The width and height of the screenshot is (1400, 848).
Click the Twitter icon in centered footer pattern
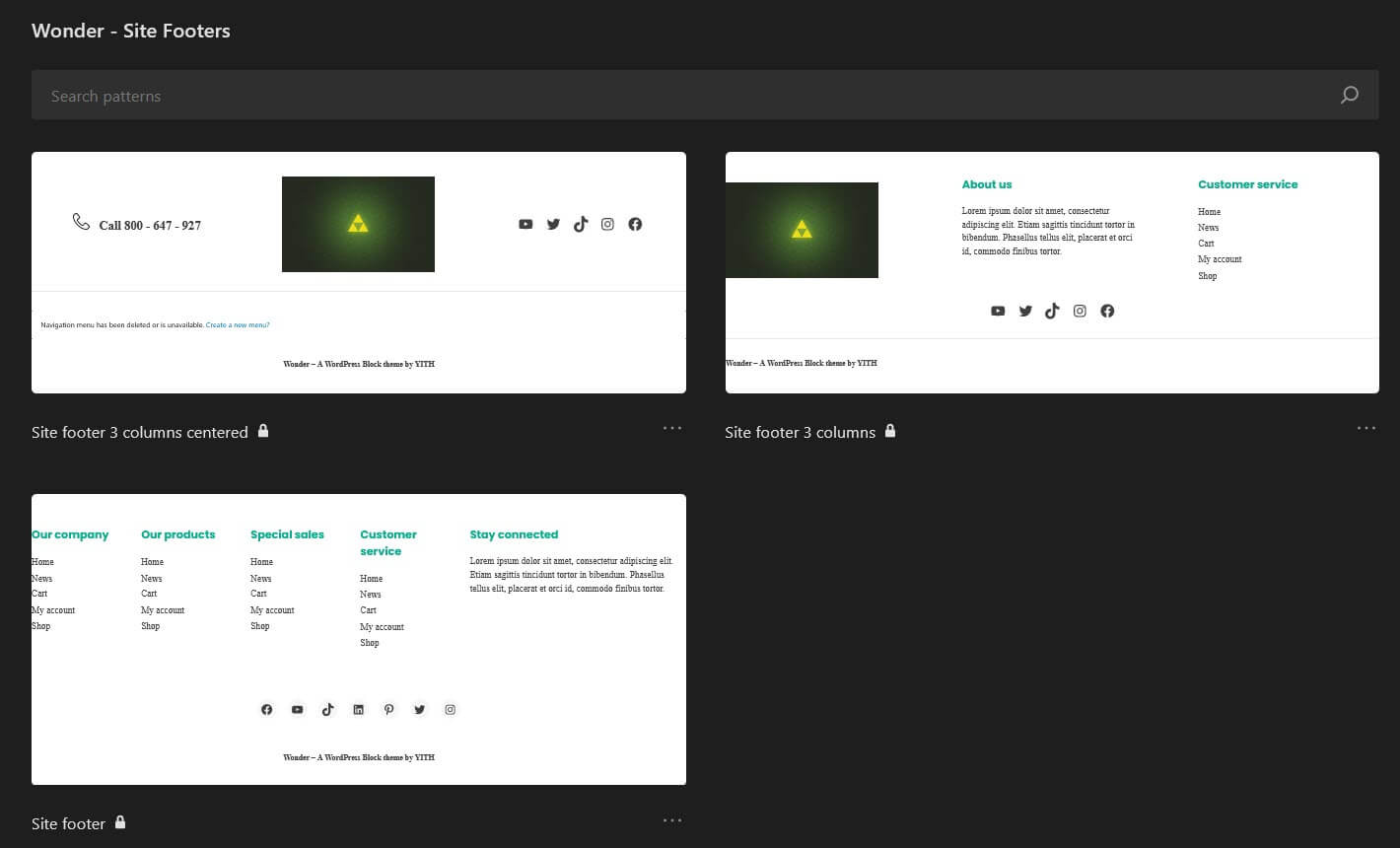click(553, 224)
